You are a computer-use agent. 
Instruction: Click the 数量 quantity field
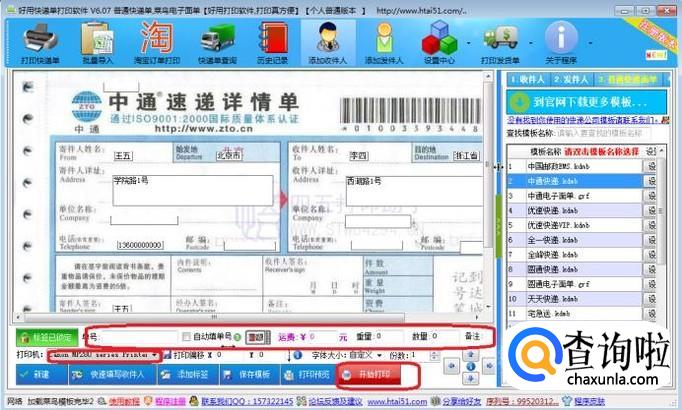(x=445, y=337)
